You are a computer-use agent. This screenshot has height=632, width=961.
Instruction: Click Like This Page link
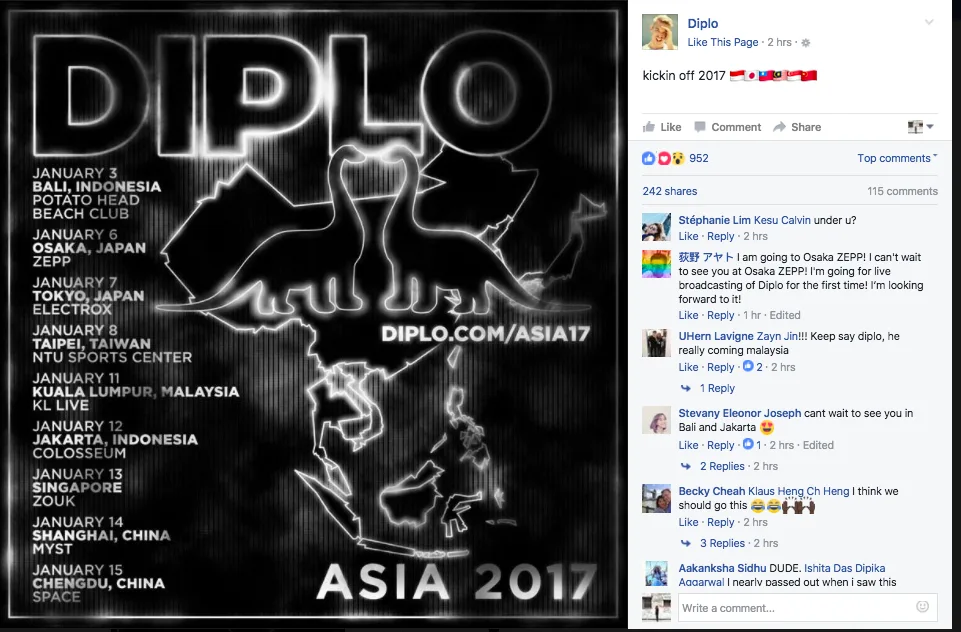pyautogui.click(x=723, y=42)
